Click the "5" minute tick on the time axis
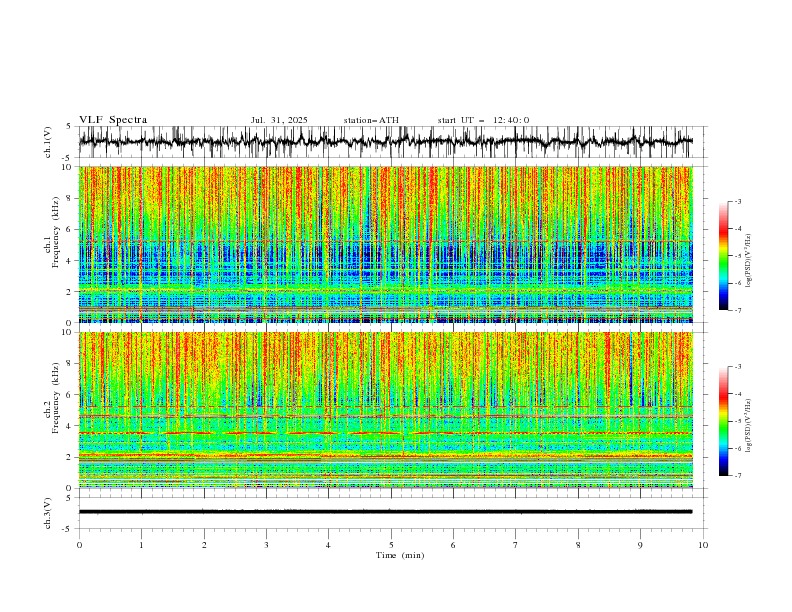Viewport: 792px width, 612px height. point(391,545)
